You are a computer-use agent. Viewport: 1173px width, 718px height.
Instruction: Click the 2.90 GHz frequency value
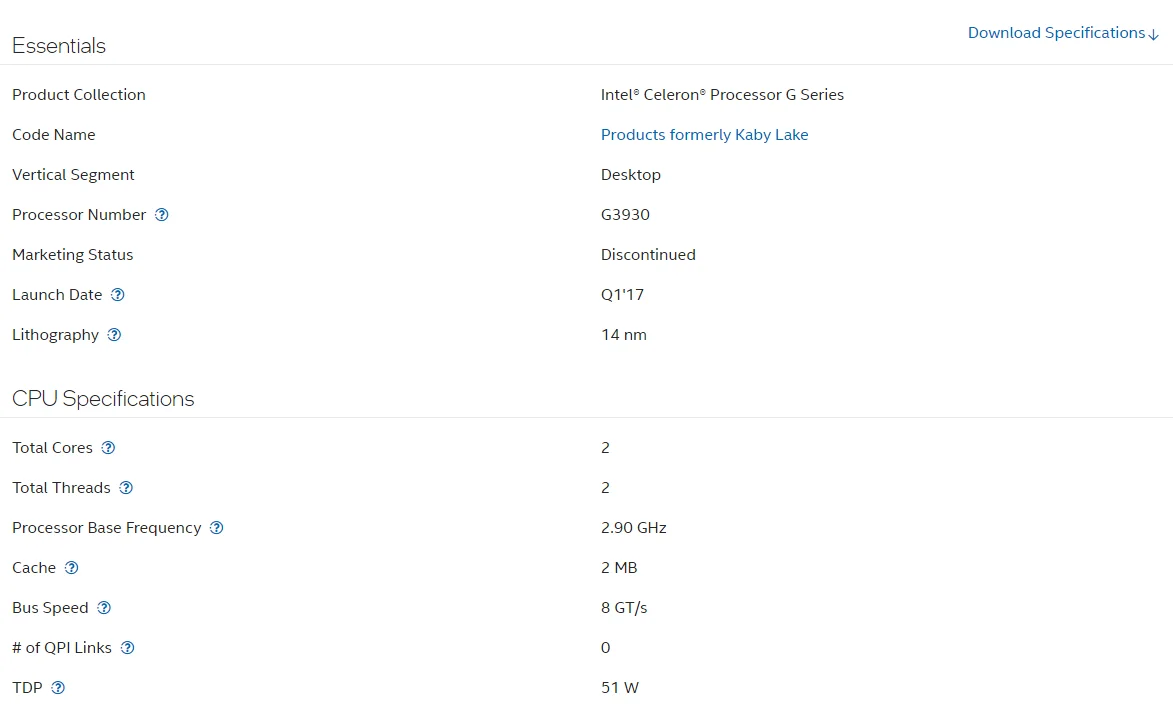633,528
